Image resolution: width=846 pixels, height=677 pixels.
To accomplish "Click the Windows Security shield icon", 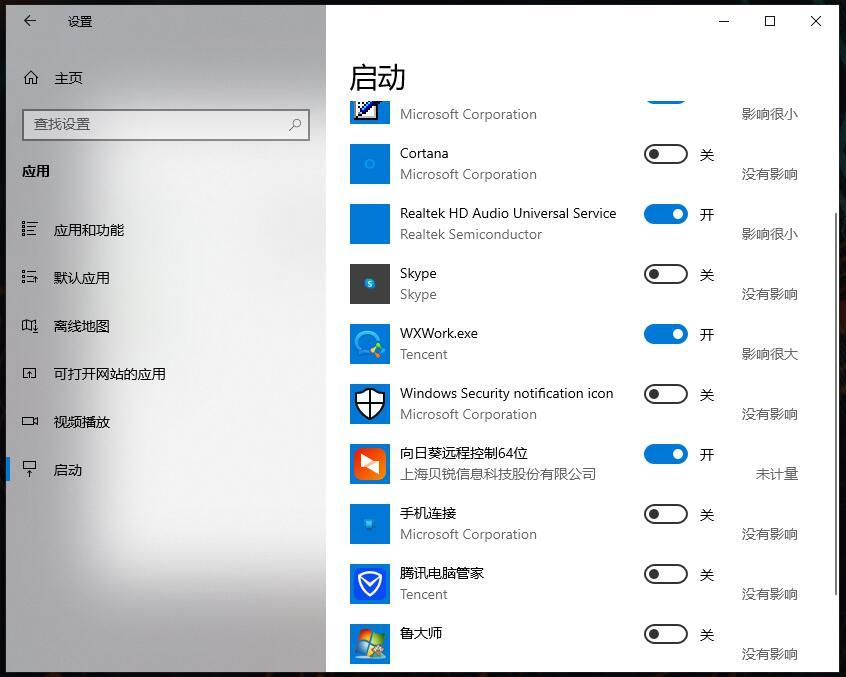I will pyautogui.click(x=369, y=404).
